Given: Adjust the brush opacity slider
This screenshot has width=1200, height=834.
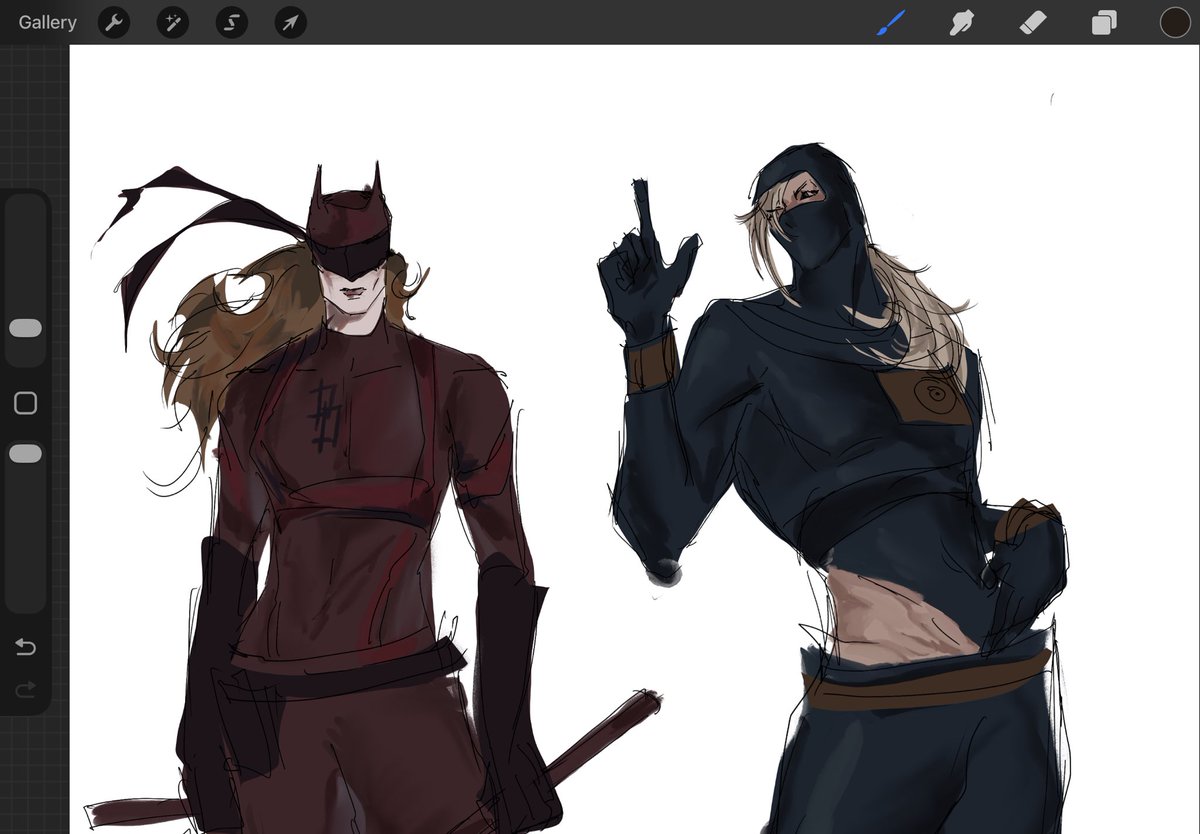Looking at the screenshot, I should pos(25,454).
